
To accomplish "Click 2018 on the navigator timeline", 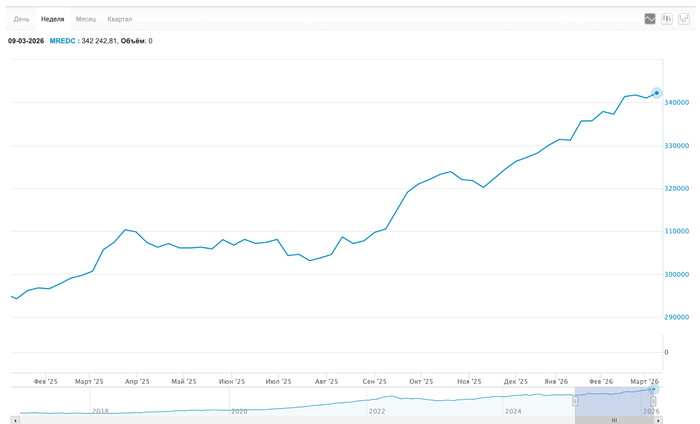I will [100, 411].
